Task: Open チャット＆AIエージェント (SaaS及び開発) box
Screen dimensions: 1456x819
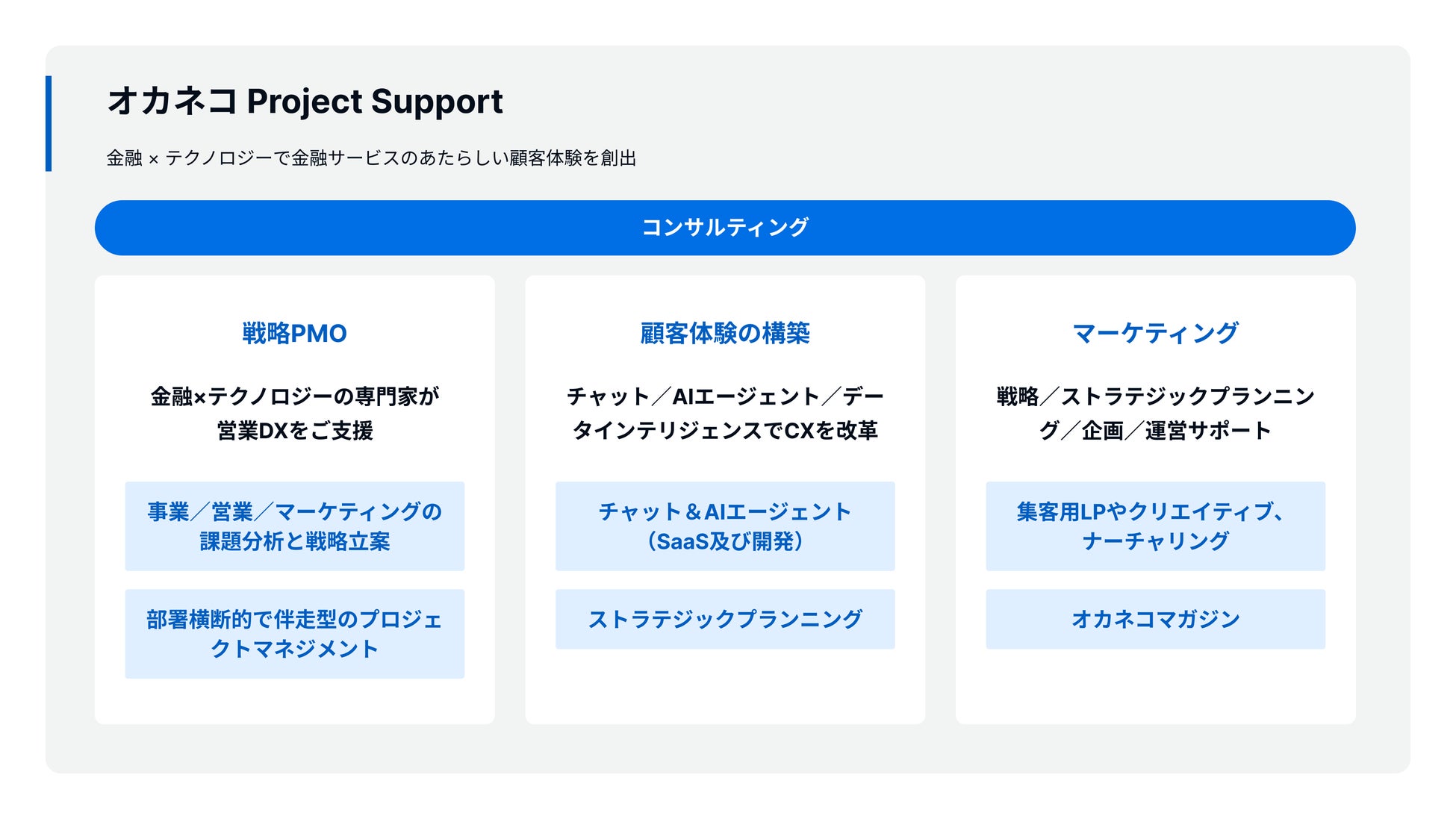Action: pyautogui.click(x=724, y=526)
